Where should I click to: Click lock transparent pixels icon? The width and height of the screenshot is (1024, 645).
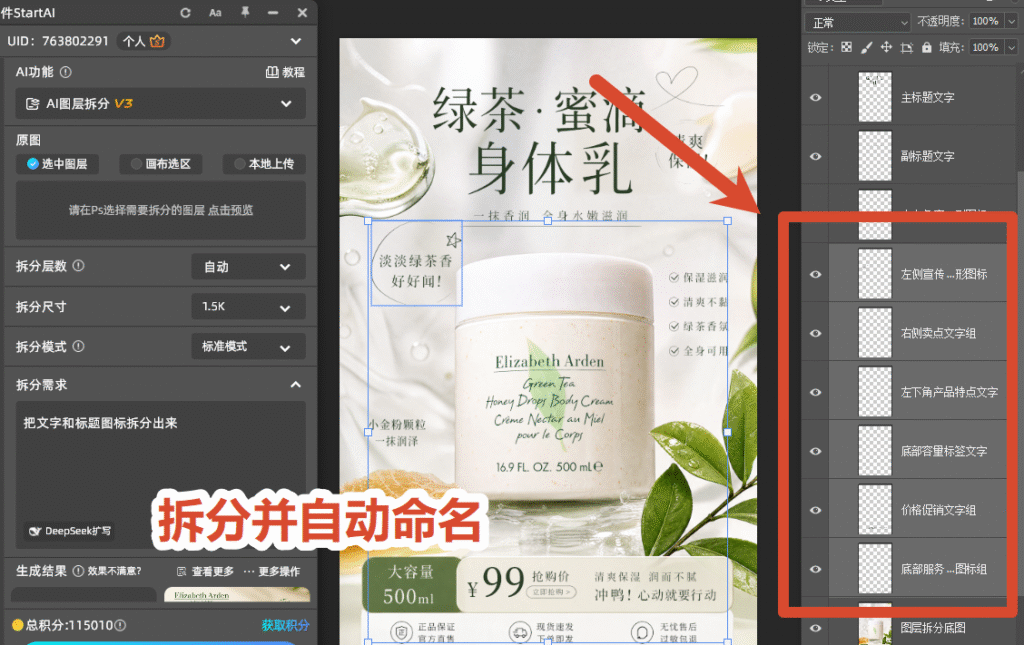click(x=846, y=47)
